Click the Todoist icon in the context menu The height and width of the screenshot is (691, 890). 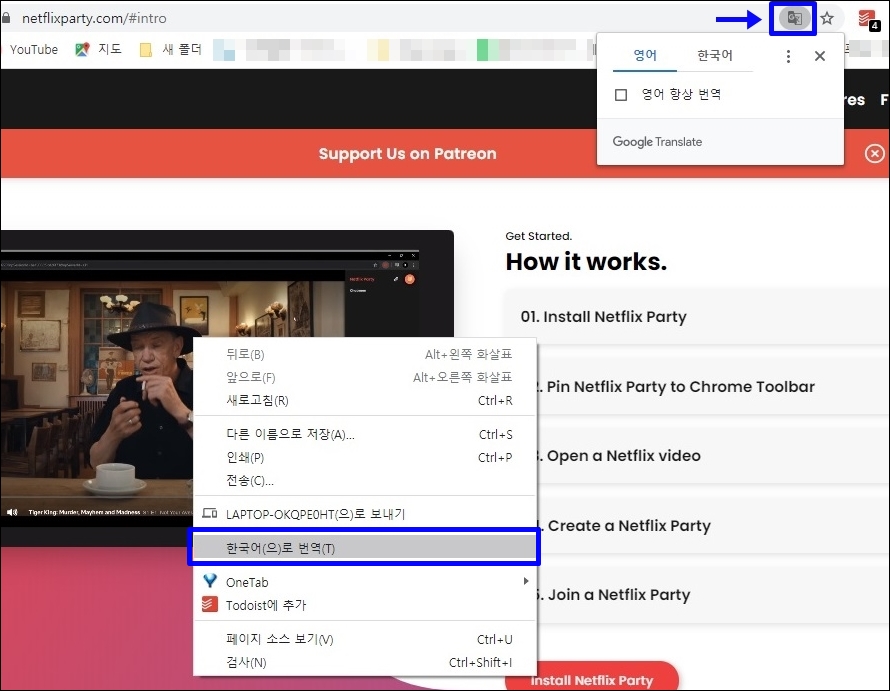click(x=209, y=604)
